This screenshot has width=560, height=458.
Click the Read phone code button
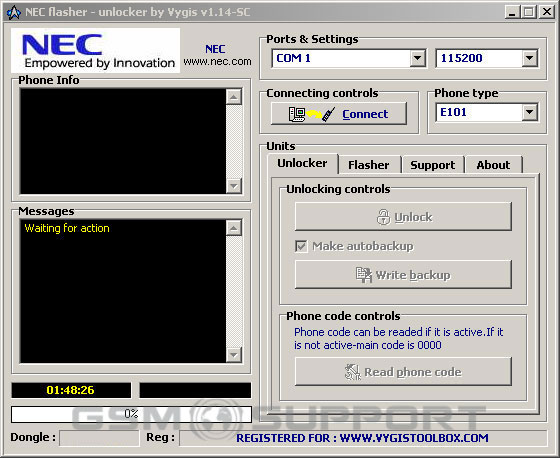[x=403, y=372]
